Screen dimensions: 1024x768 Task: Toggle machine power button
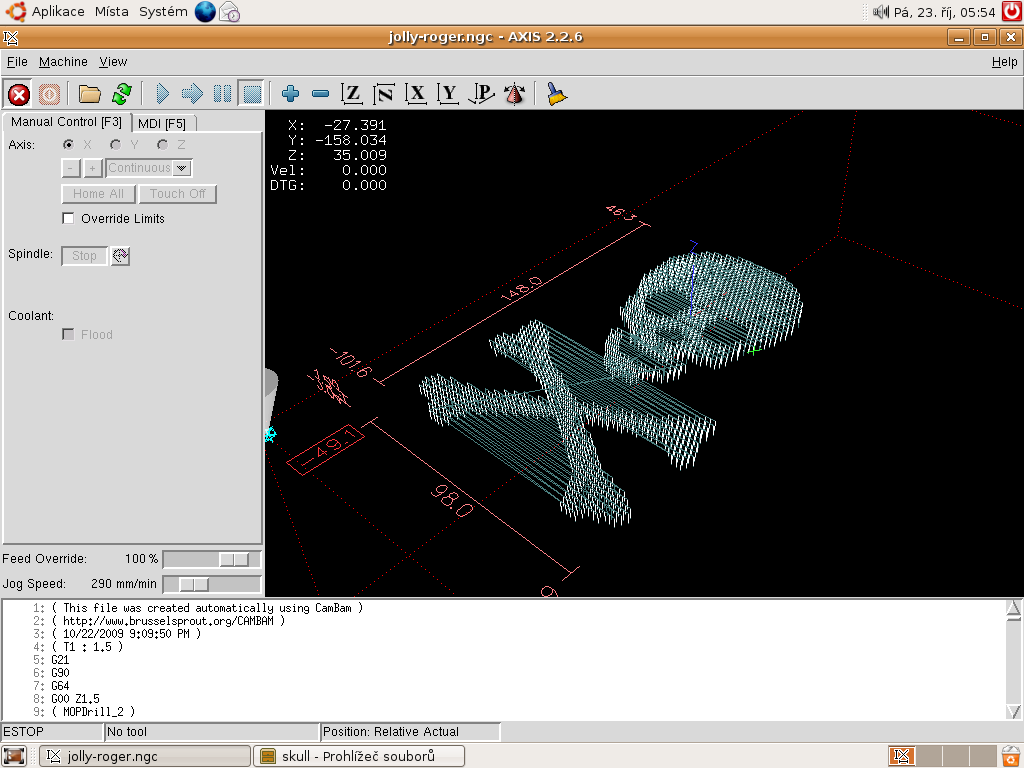tap(50, 94)
